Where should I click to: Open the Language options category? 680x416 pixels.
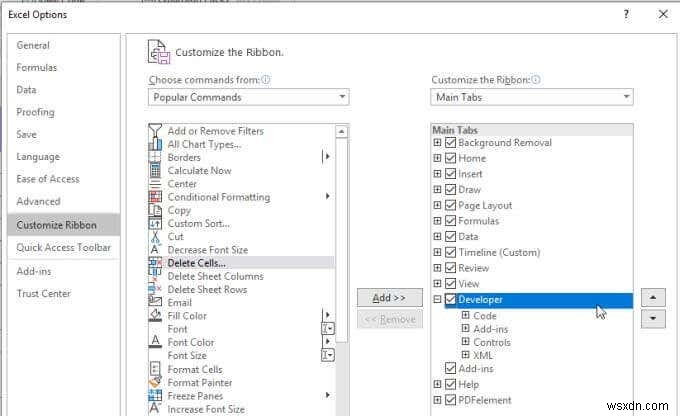(x=64, y=157)
